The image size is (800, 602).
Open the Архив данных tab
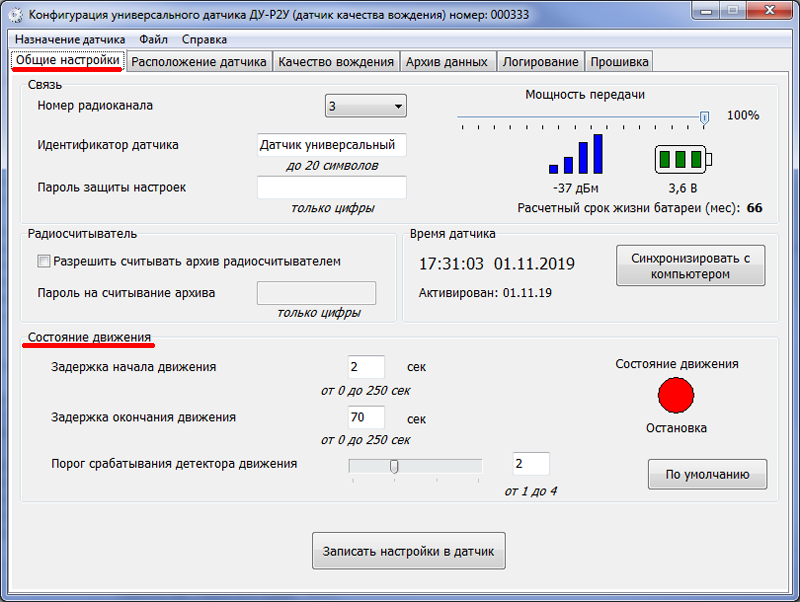pos(447,62)
